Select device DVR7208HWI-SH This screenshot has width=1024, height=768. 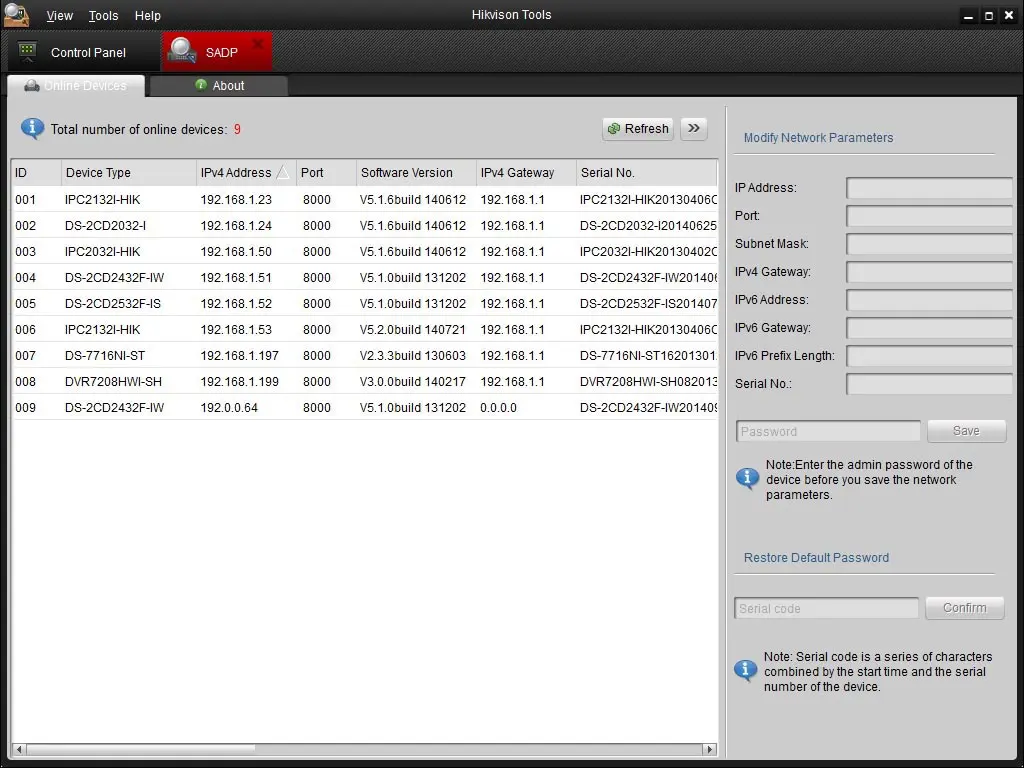(364, 381)
